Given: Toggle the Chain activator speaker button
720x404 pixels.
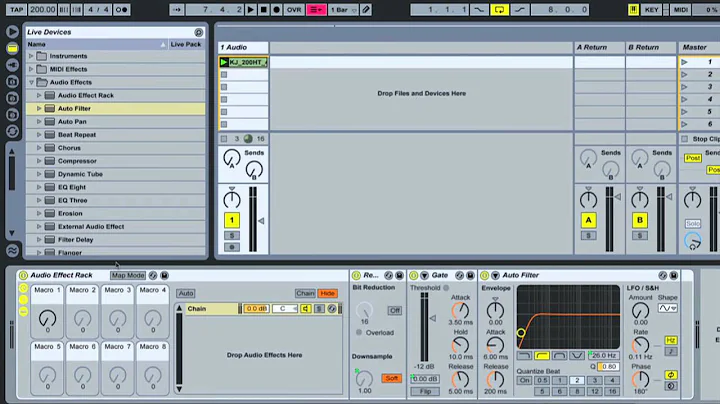Looking at the screenshot, I should (x=305, y=309).
